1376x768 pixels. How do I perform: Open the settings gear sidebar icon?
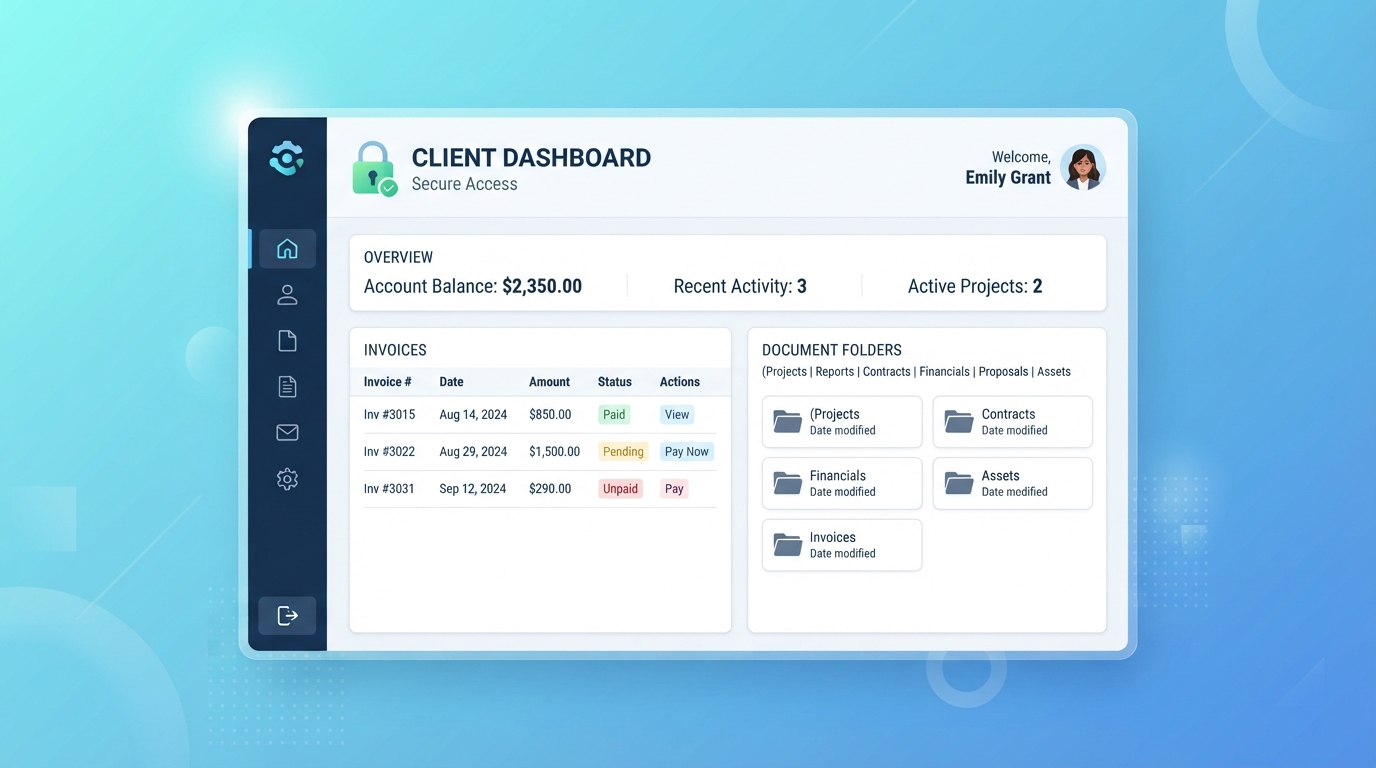[x=287, y=479]
